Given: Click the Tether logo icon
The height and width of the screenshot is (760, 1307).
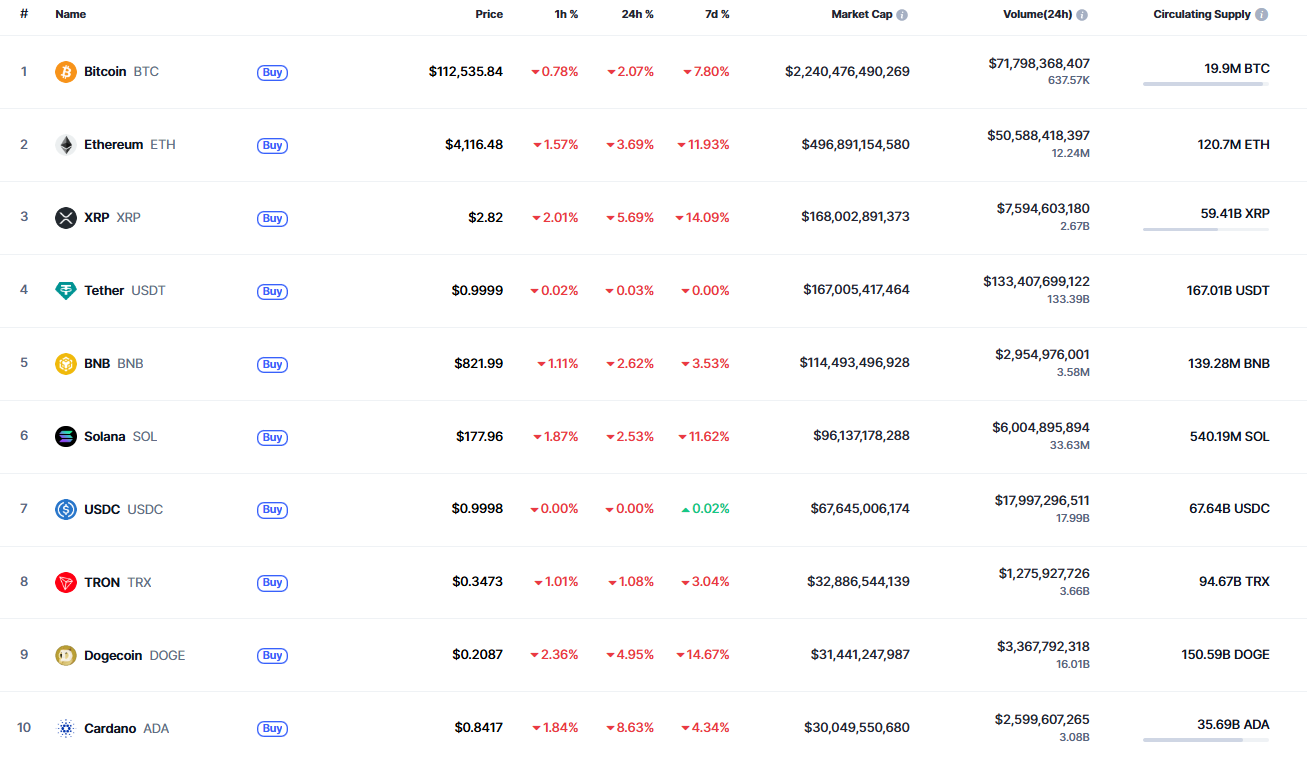Looking at the screenshot, I should pyautogui.click(x=66, y=291).
